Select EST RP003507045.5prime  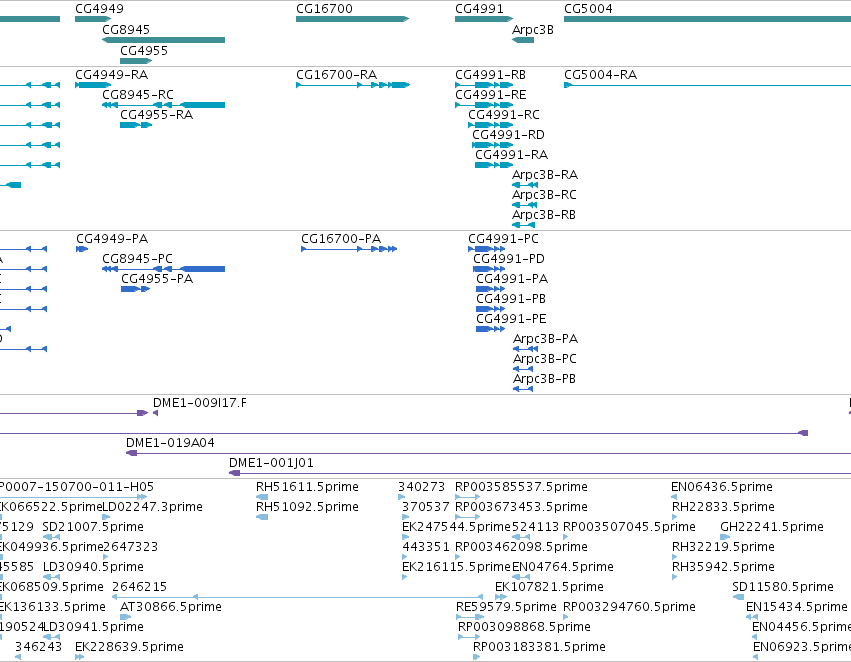(629, 527)
